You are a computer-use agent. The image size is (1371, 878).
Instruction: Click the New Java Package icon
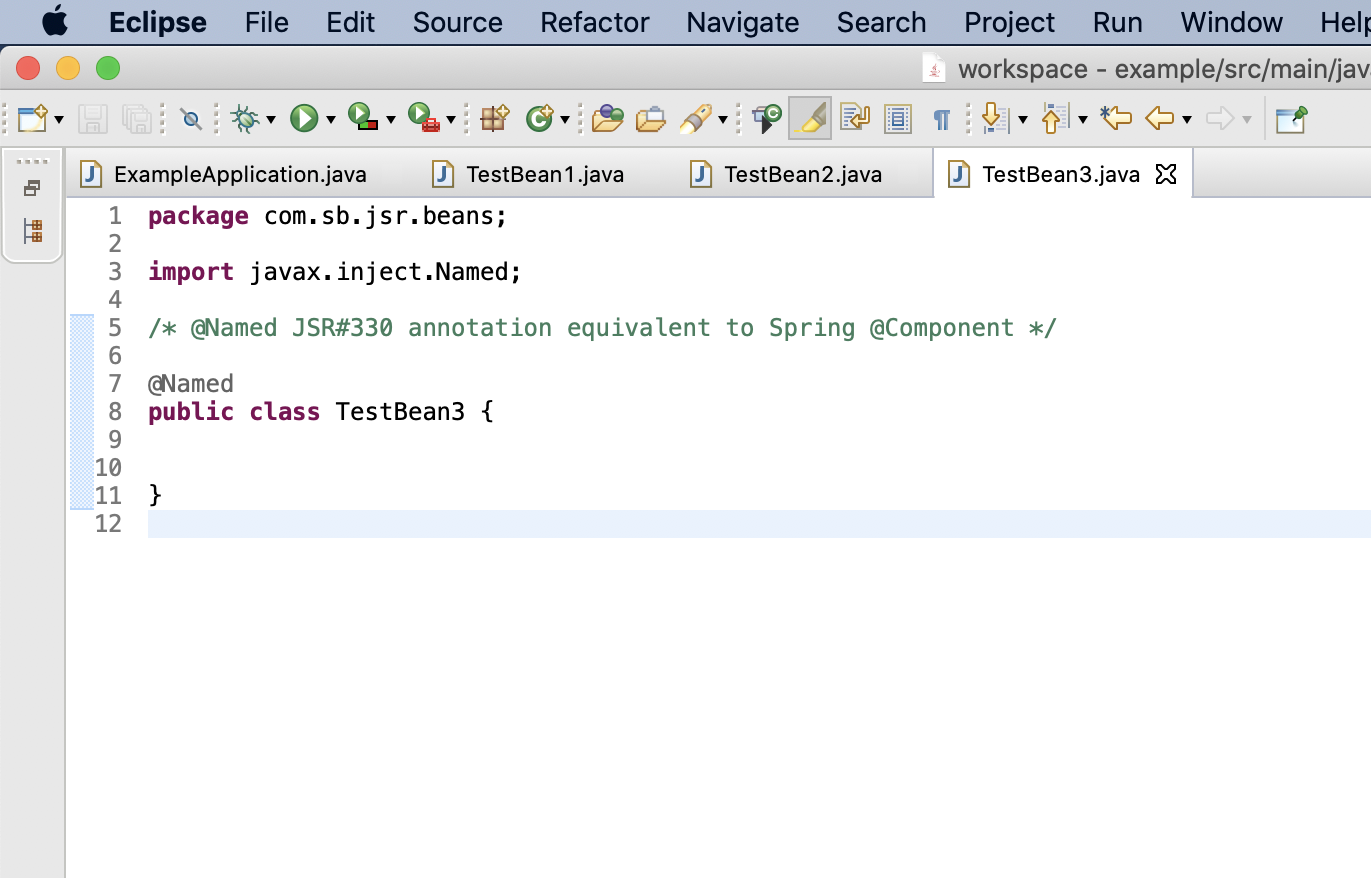pyautogui.click(x=494, y=119)
